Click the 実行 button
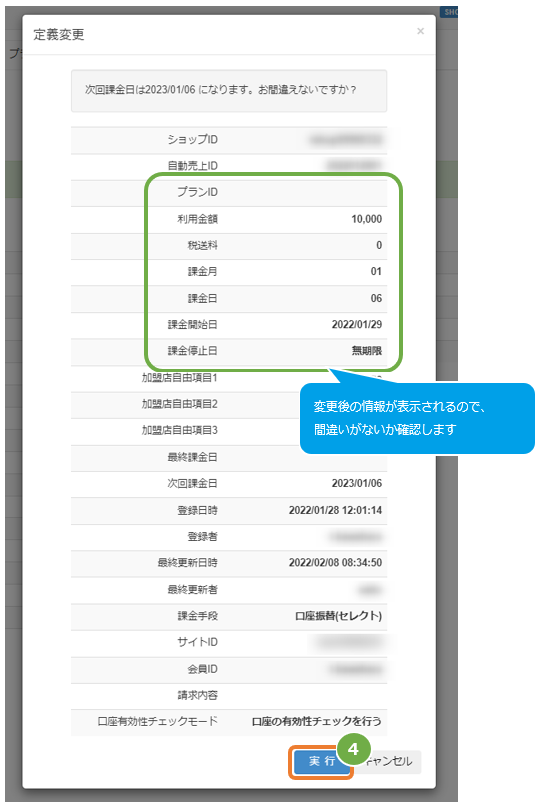 pyautogui.click(x=322, y=762)
